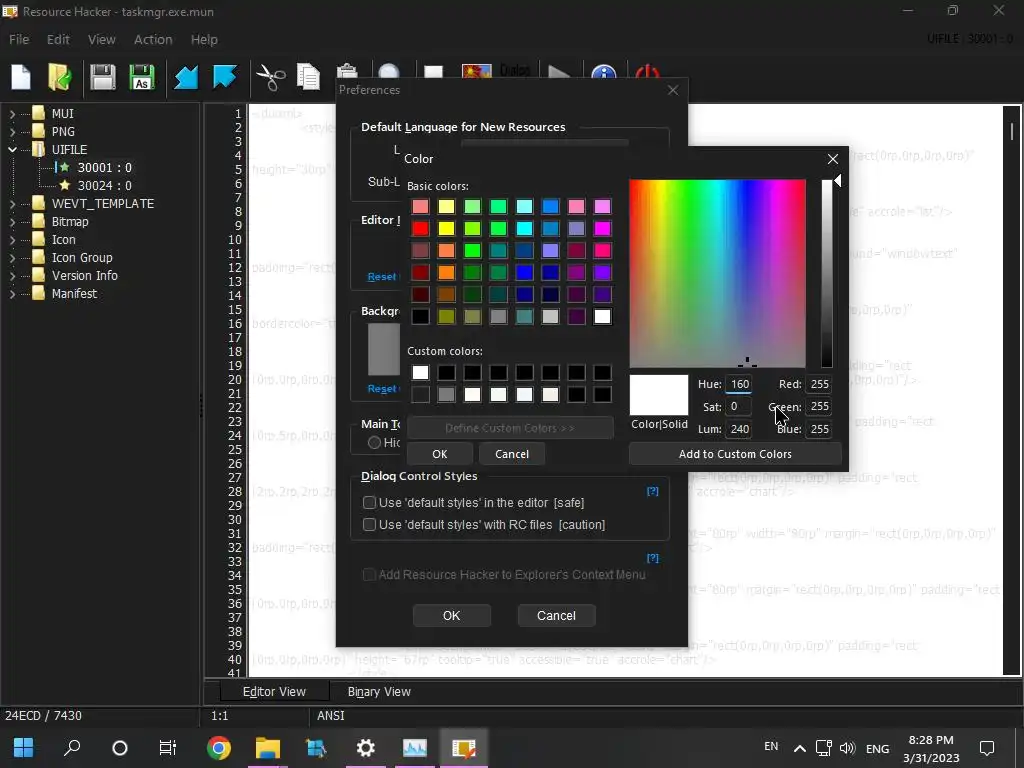This screenshot has width=1024, height=768.
Task: Click the luminance slider strip
Action: [827, 274]
